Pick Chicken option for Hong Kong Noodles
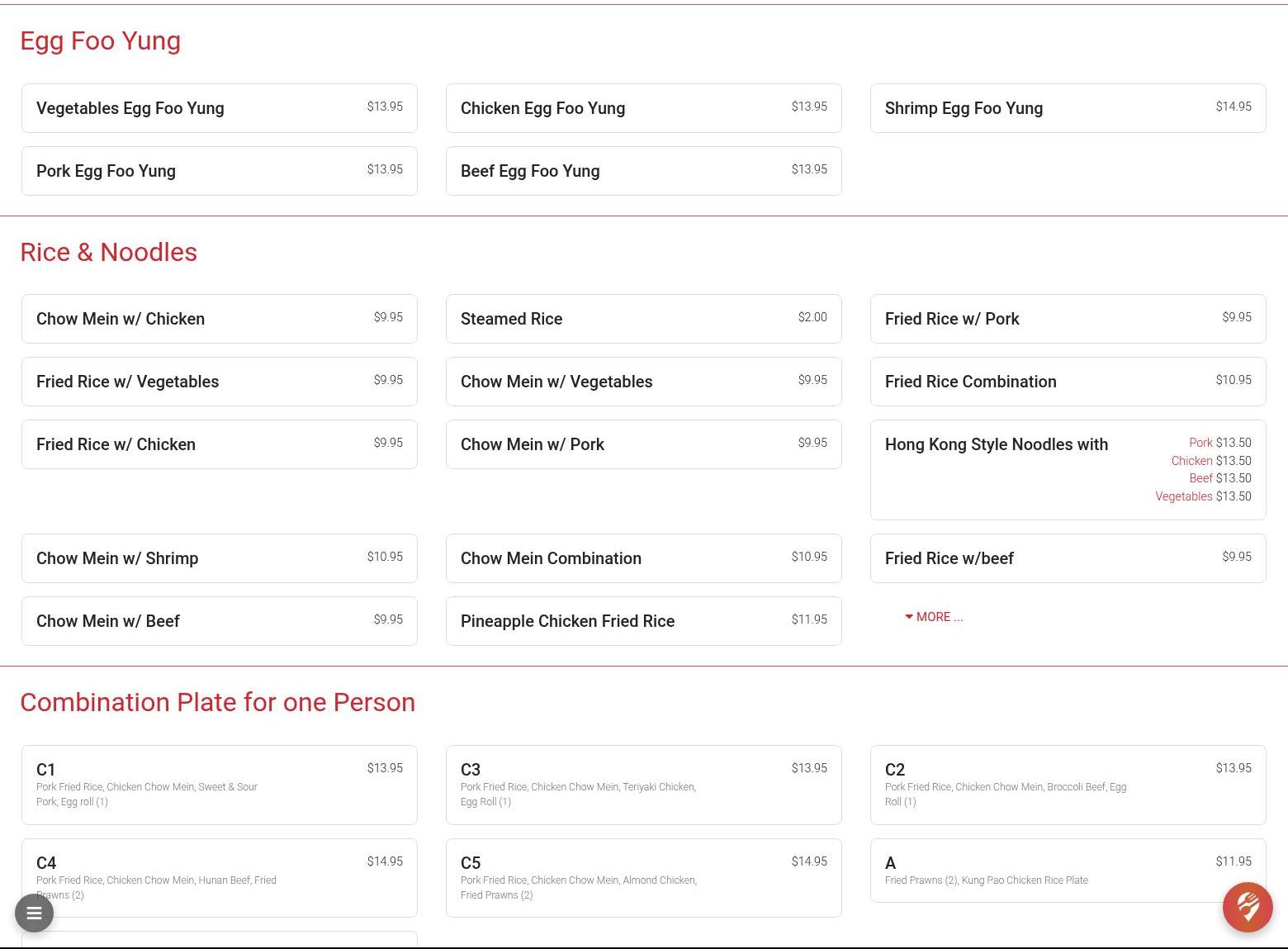The image size is (1288, 949). click(1210, 461)
